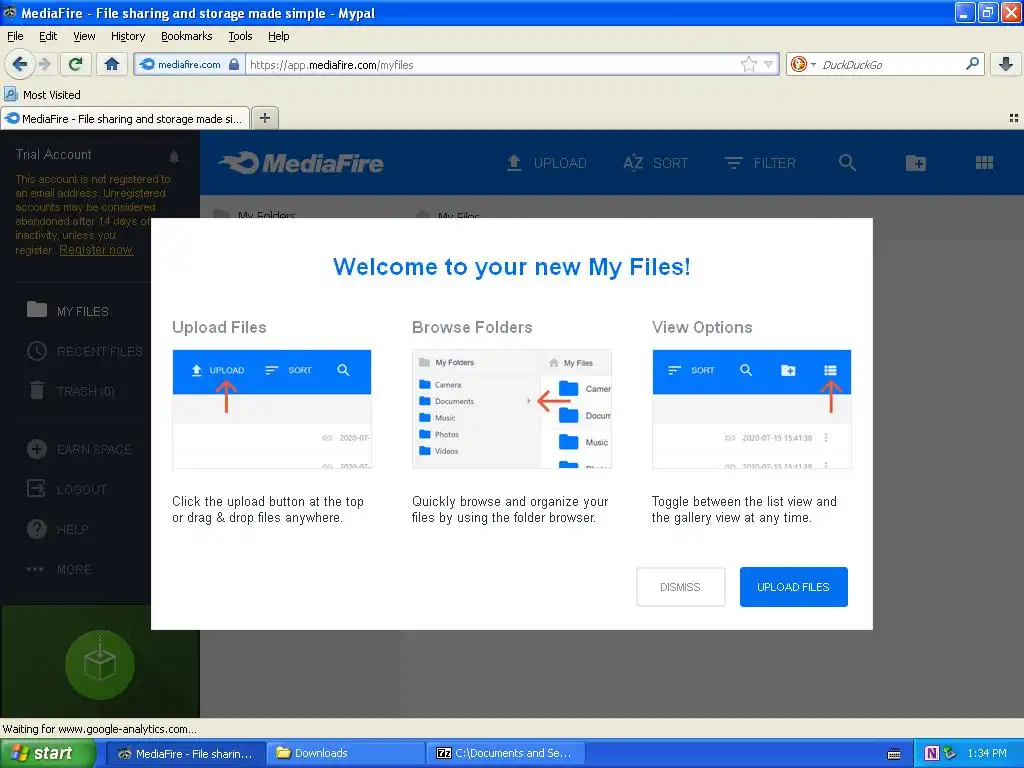Click the UPLOAD button in MediaFire header
The height and width of the screenshot is (768, 1024).
(x=547, y=163)
